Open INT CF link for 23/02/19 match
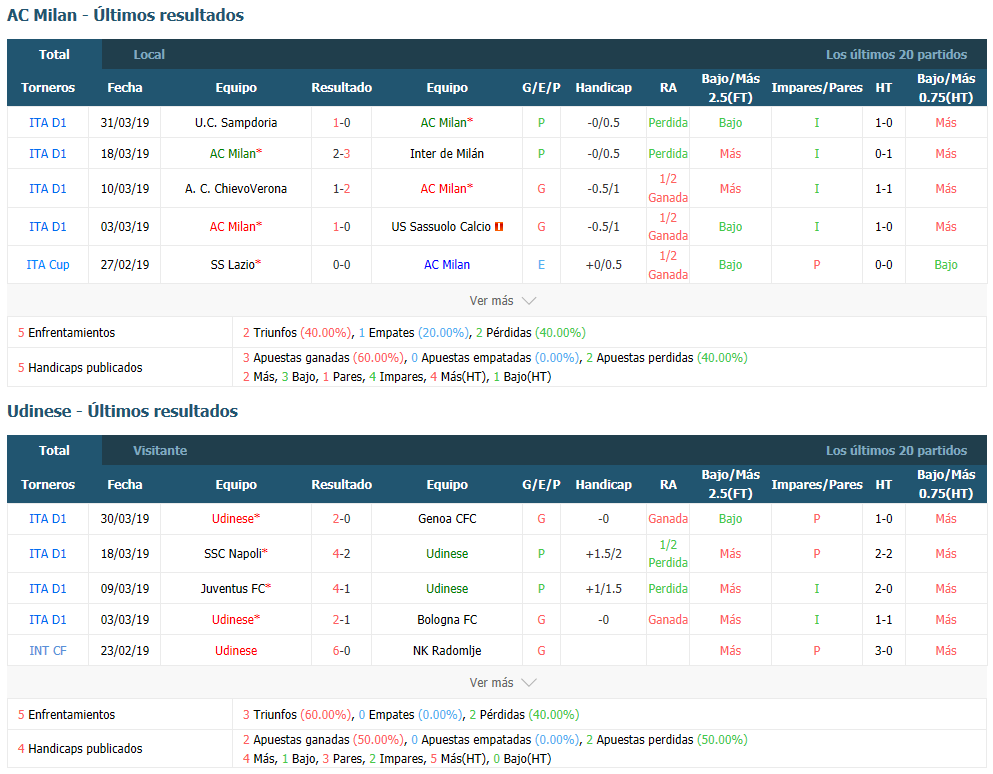 point(47,650)
